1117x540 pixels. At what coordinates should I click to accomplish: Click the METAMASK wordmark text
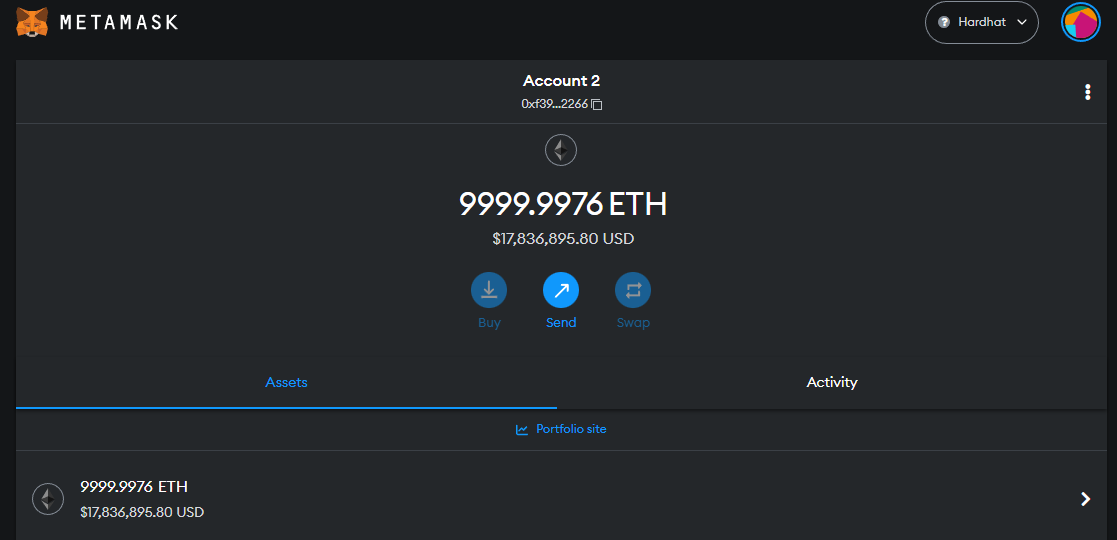118,22
